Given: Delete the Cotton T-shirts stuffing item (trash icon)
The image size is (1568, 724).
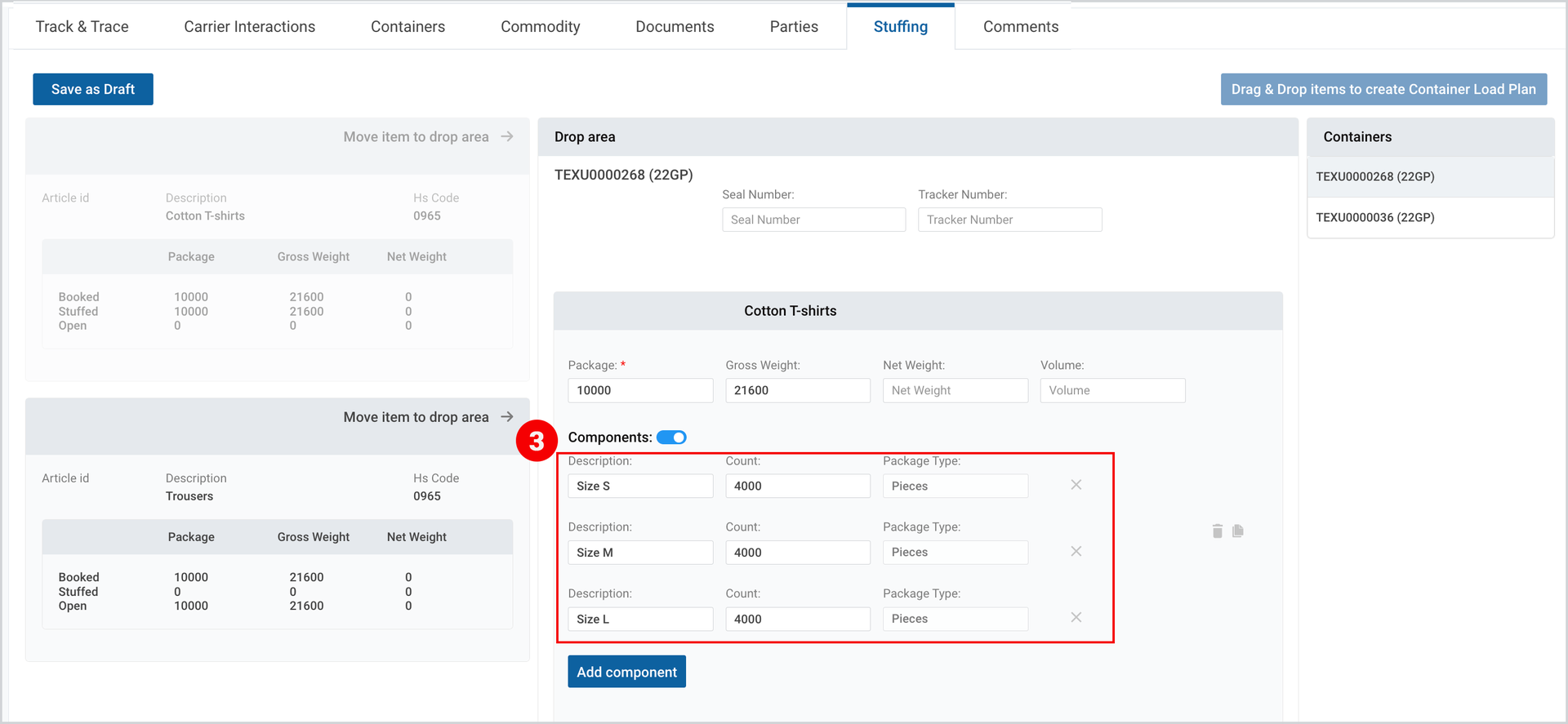Looking at the screenshot, I should click(1218, 531).
